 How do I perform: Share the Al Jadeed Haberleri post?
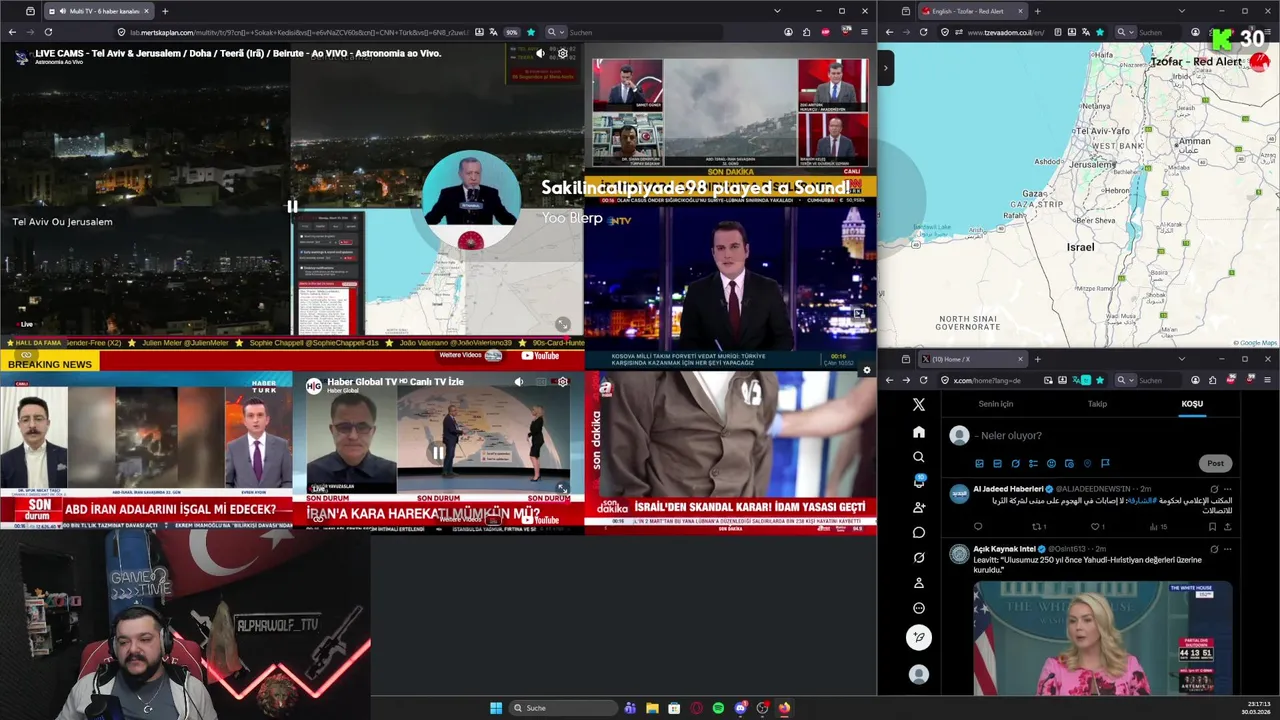[x=1227, y=527]
